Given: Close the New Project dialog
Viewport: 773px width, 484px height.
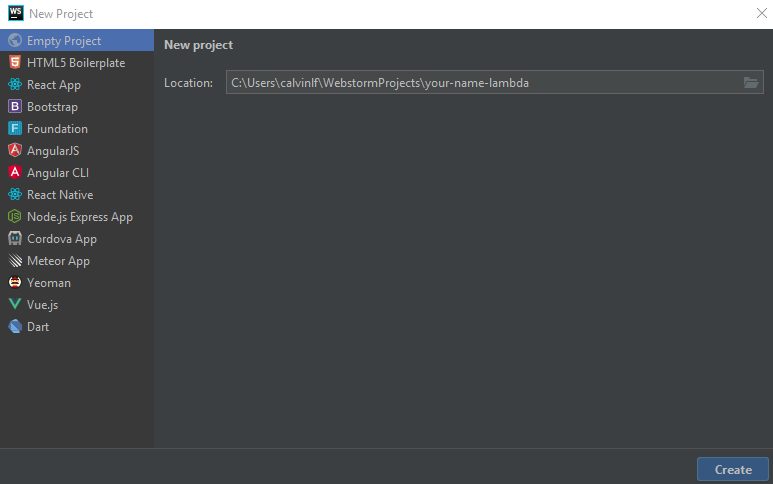Looking at the screenshot, I should (x=761, y=13).
